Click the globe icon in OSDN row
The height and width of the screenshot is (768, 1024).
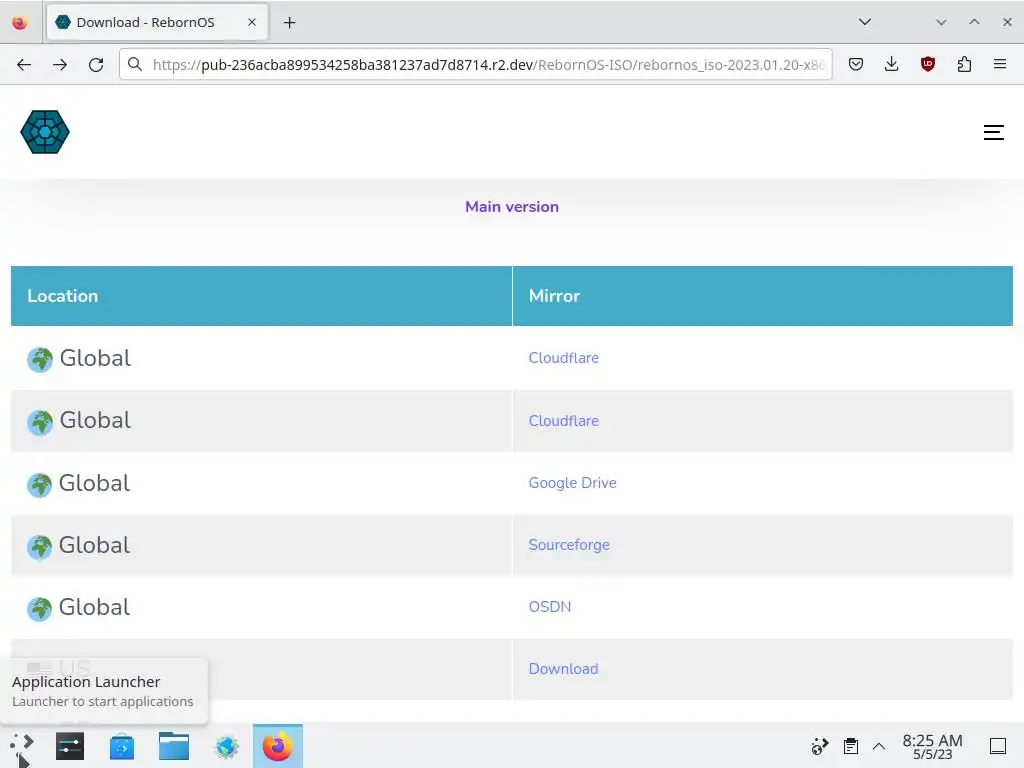click(x=39, y=609)
